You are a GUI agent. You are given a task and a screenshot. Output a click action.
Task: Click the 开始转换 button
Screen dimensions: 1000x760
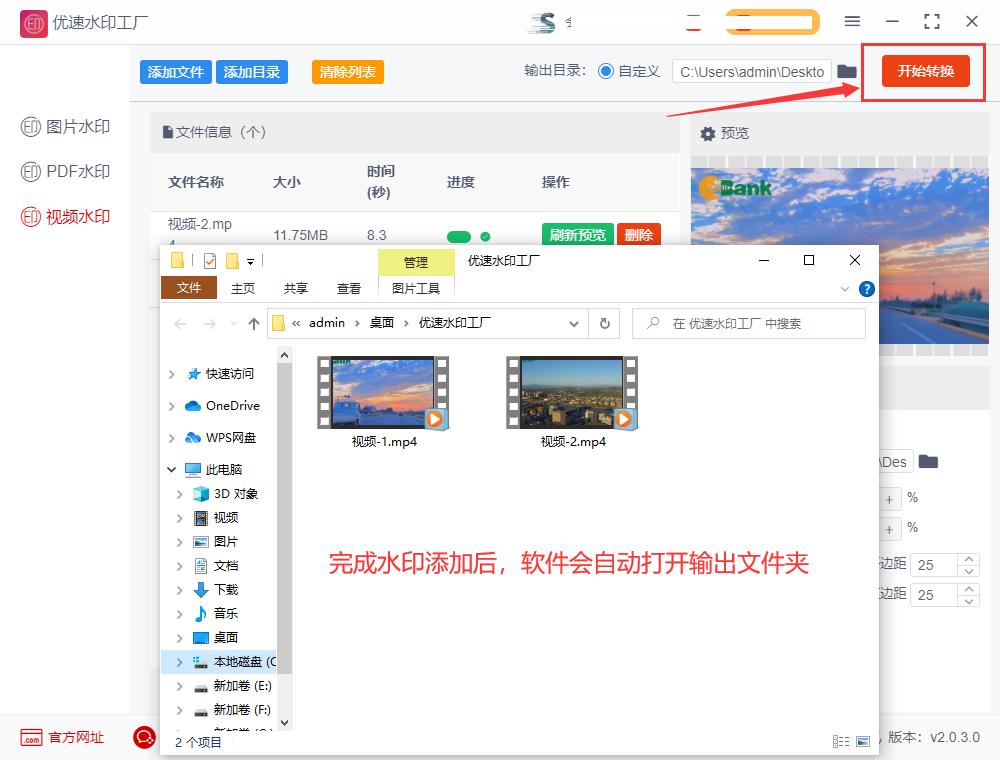[924, 71]
